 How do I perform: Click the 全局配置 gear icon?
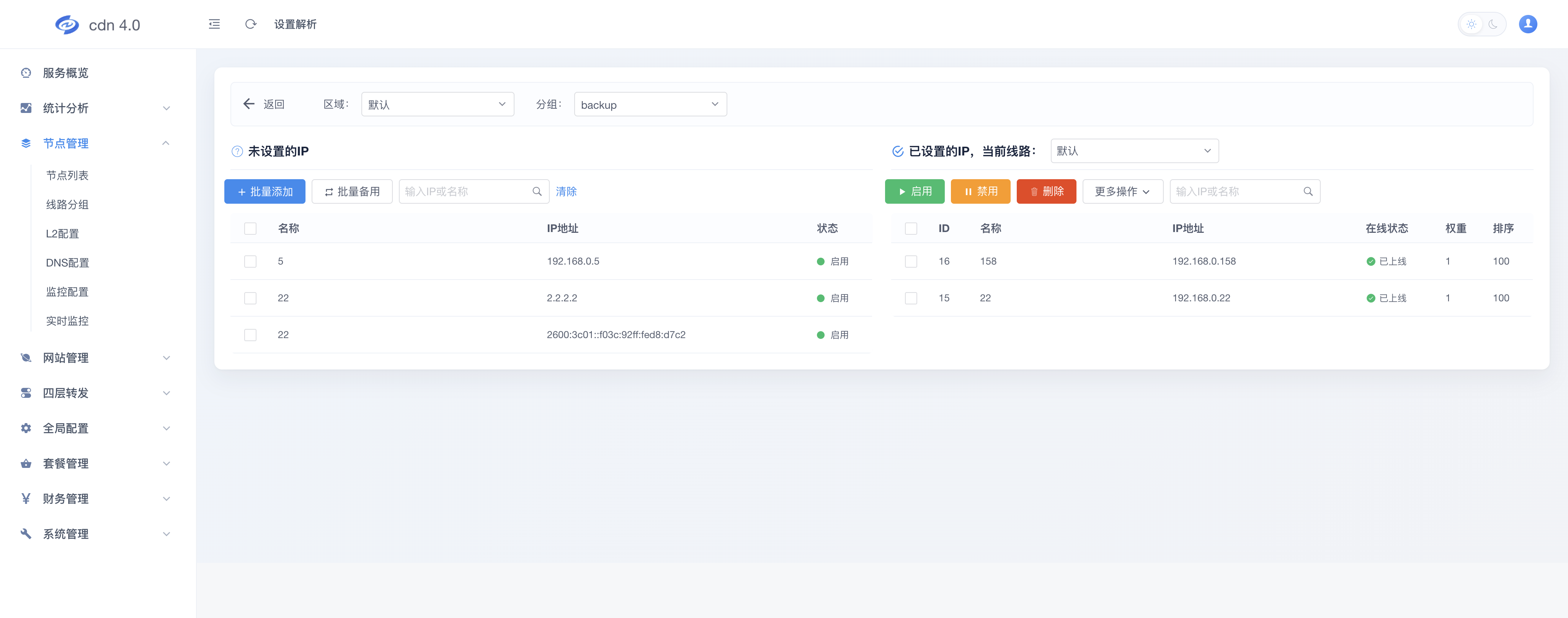26,428
